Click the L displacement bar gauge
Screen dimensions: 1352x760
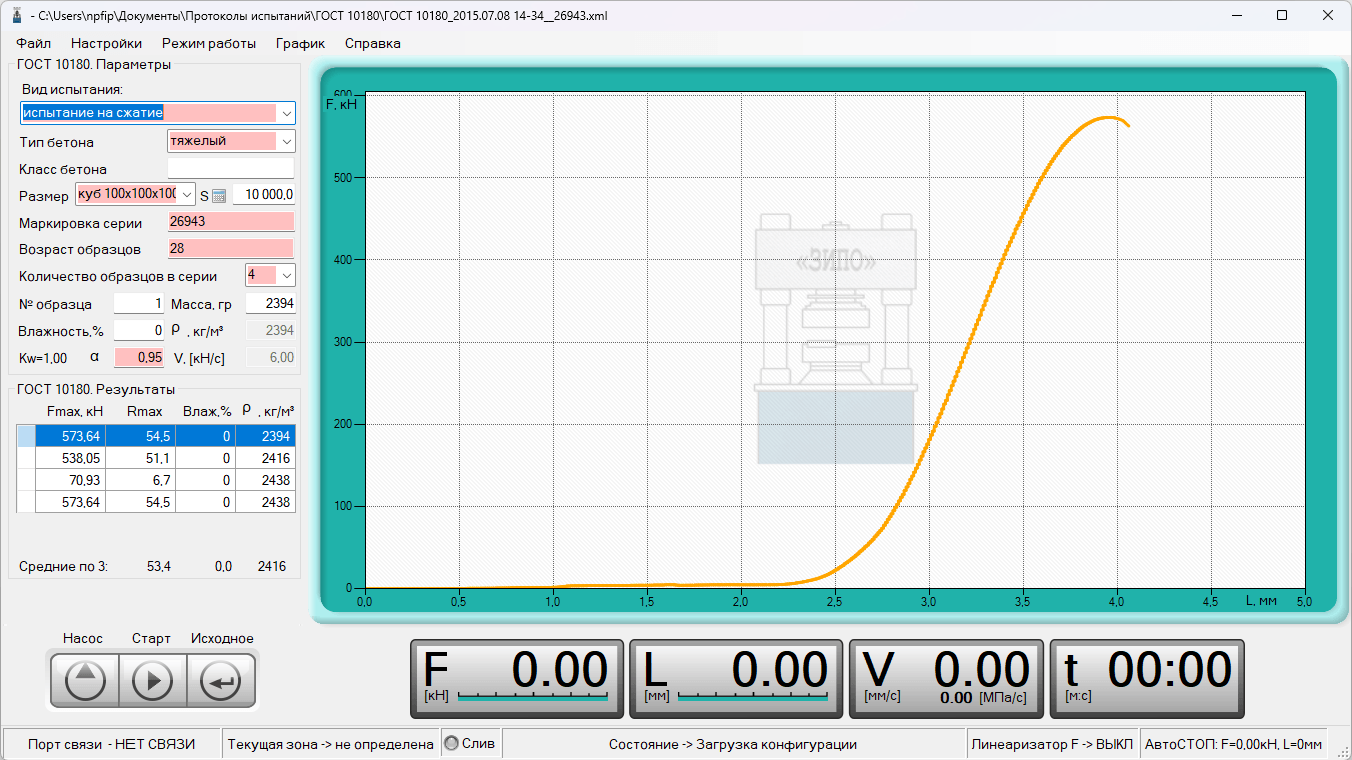(752, 695)
